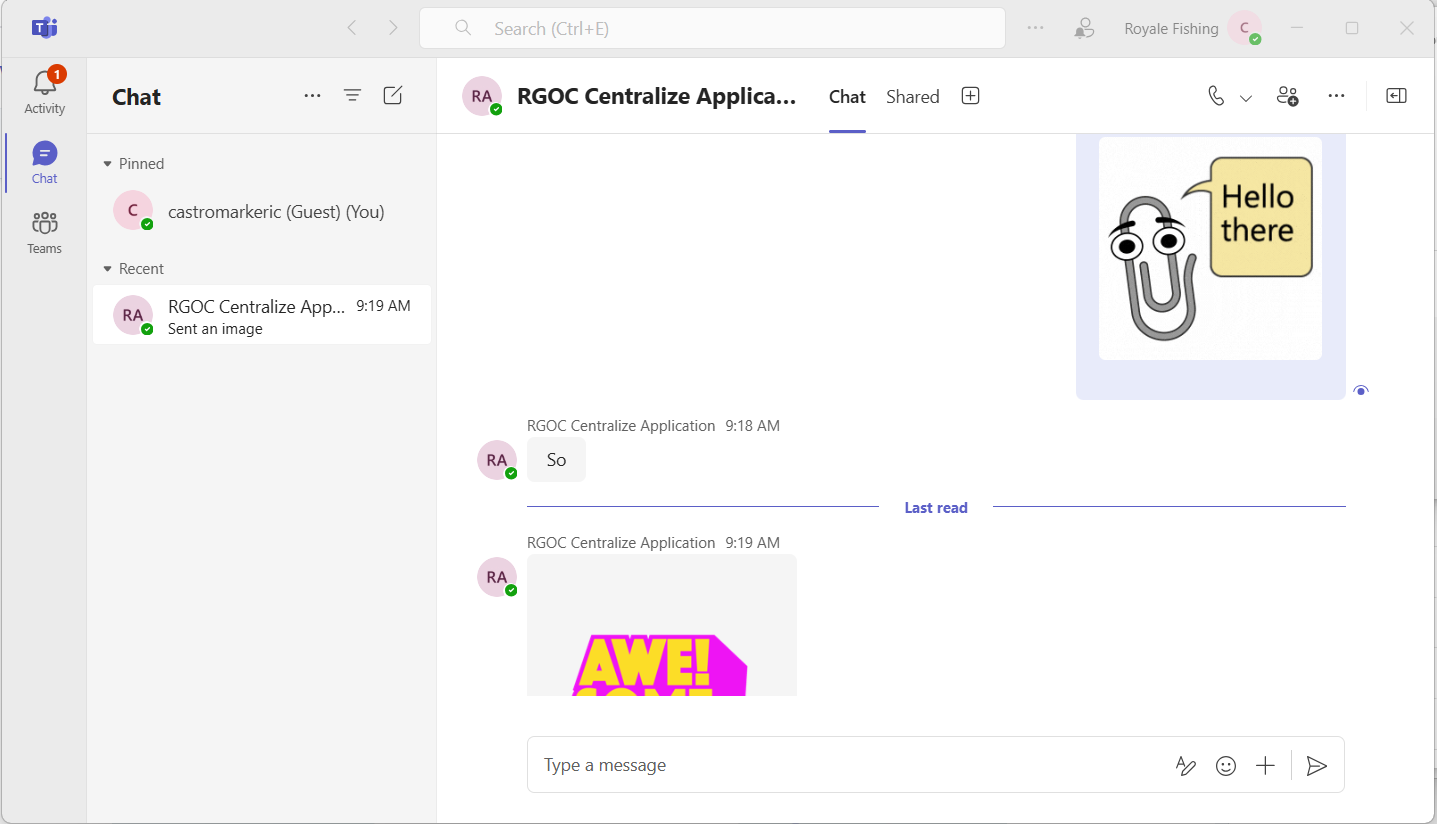
Task: Open chat in new window icon
Action: 1396,96
